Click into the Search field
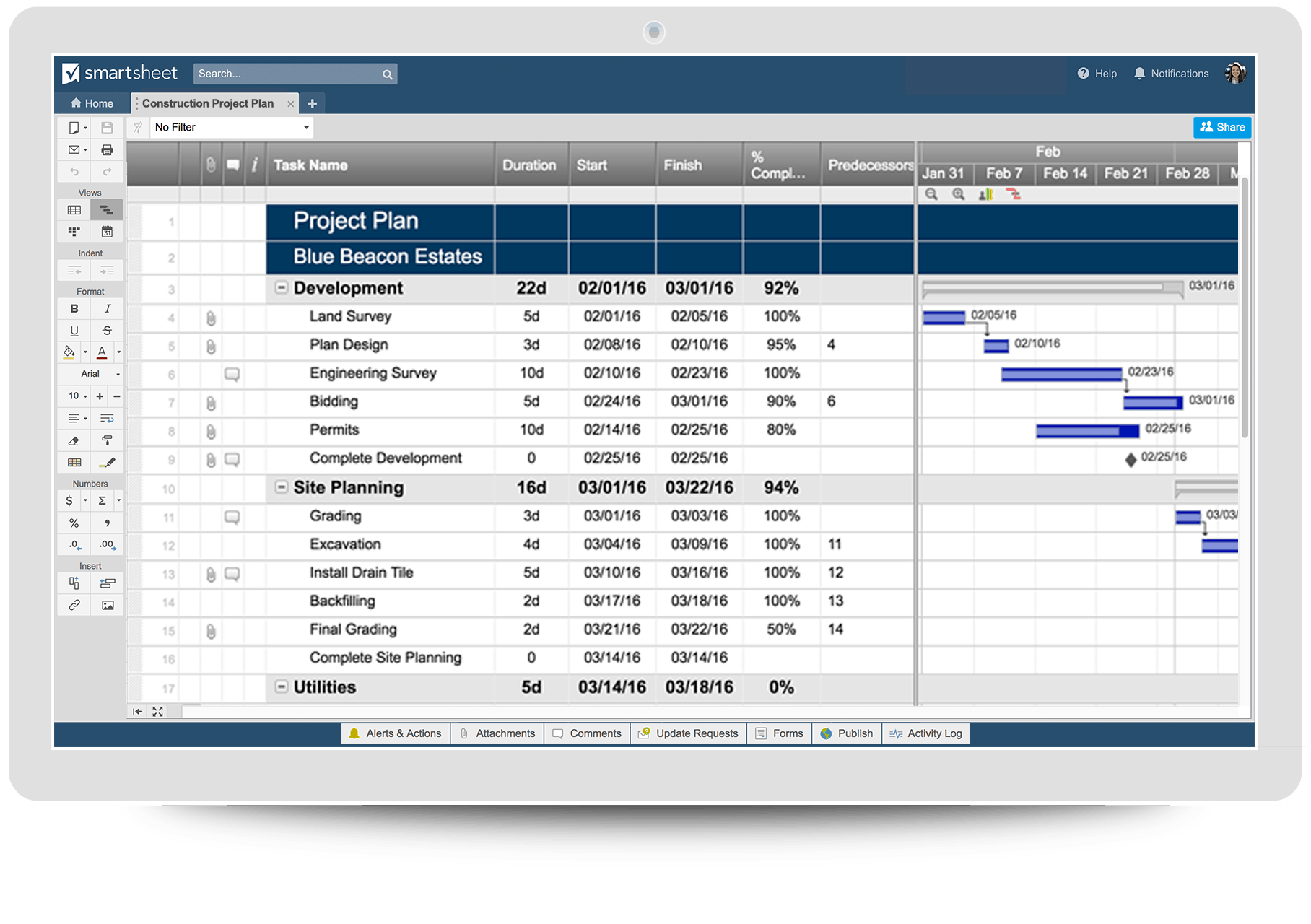 point(287,74)
